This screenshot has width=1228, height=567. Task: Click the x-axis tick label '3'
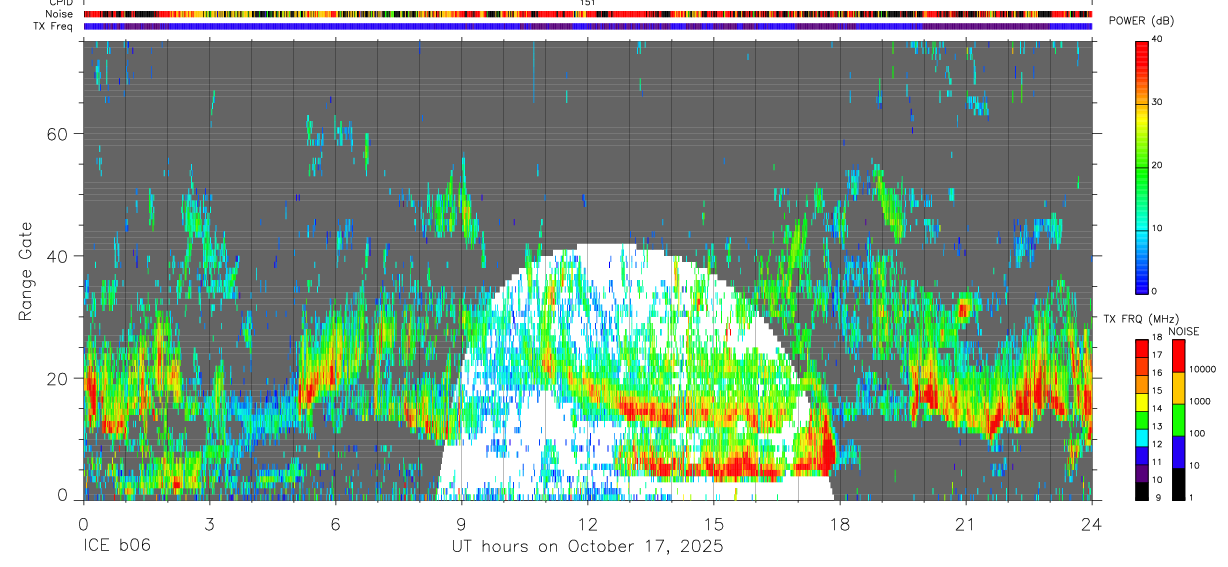pyautogui.click(x=208, y=523)
